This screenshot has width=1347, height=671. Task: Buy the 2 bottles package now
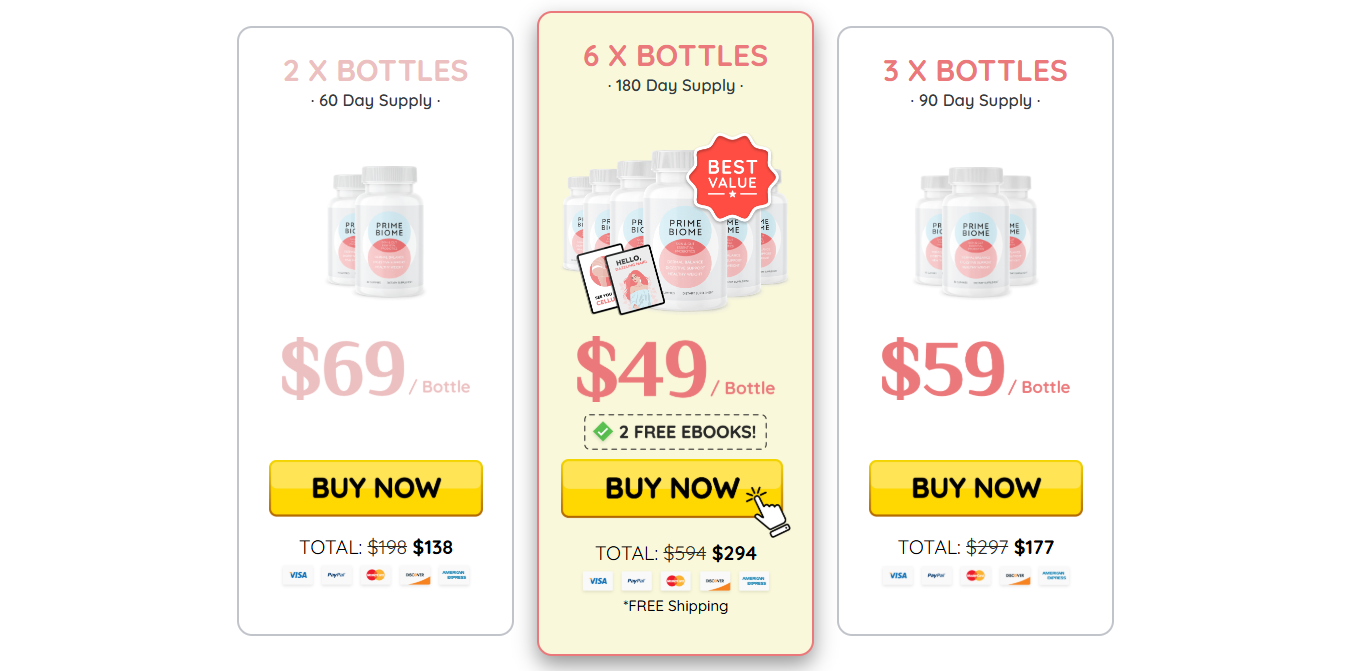click(376, 488)
